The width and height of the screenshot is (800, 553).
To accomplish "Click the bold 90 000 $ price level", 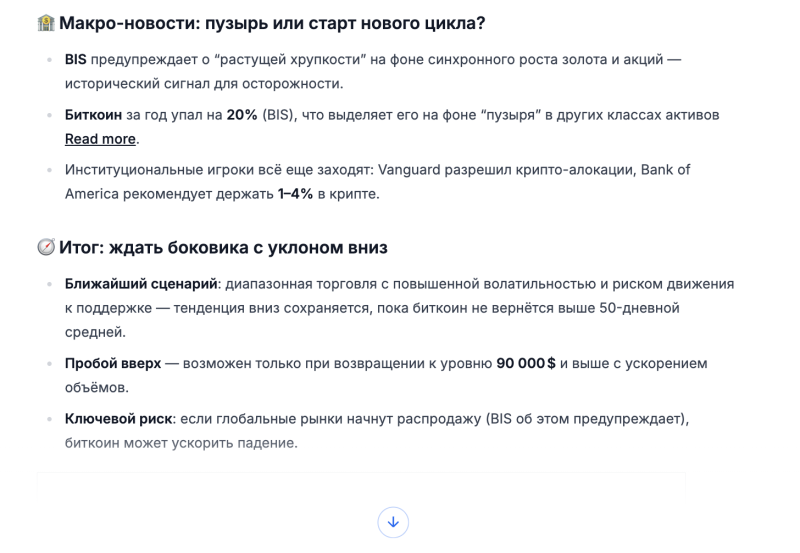I will pos(526,363).
